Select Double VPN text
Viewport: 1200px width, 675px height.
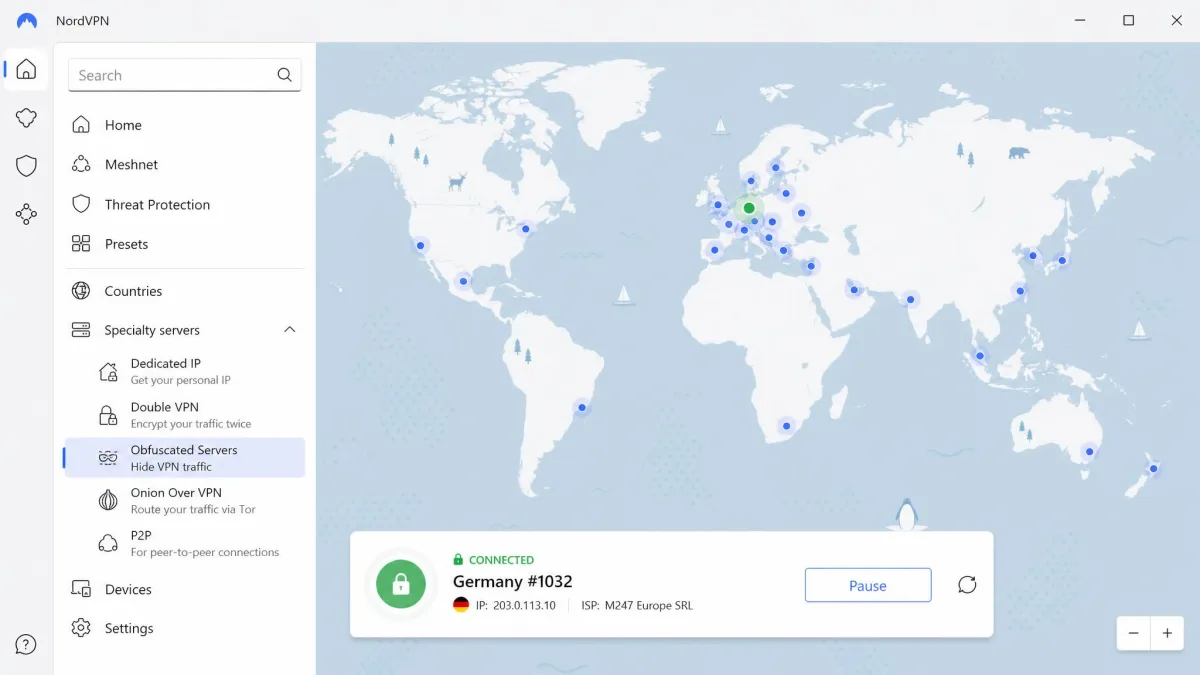[x=165, y=407]
